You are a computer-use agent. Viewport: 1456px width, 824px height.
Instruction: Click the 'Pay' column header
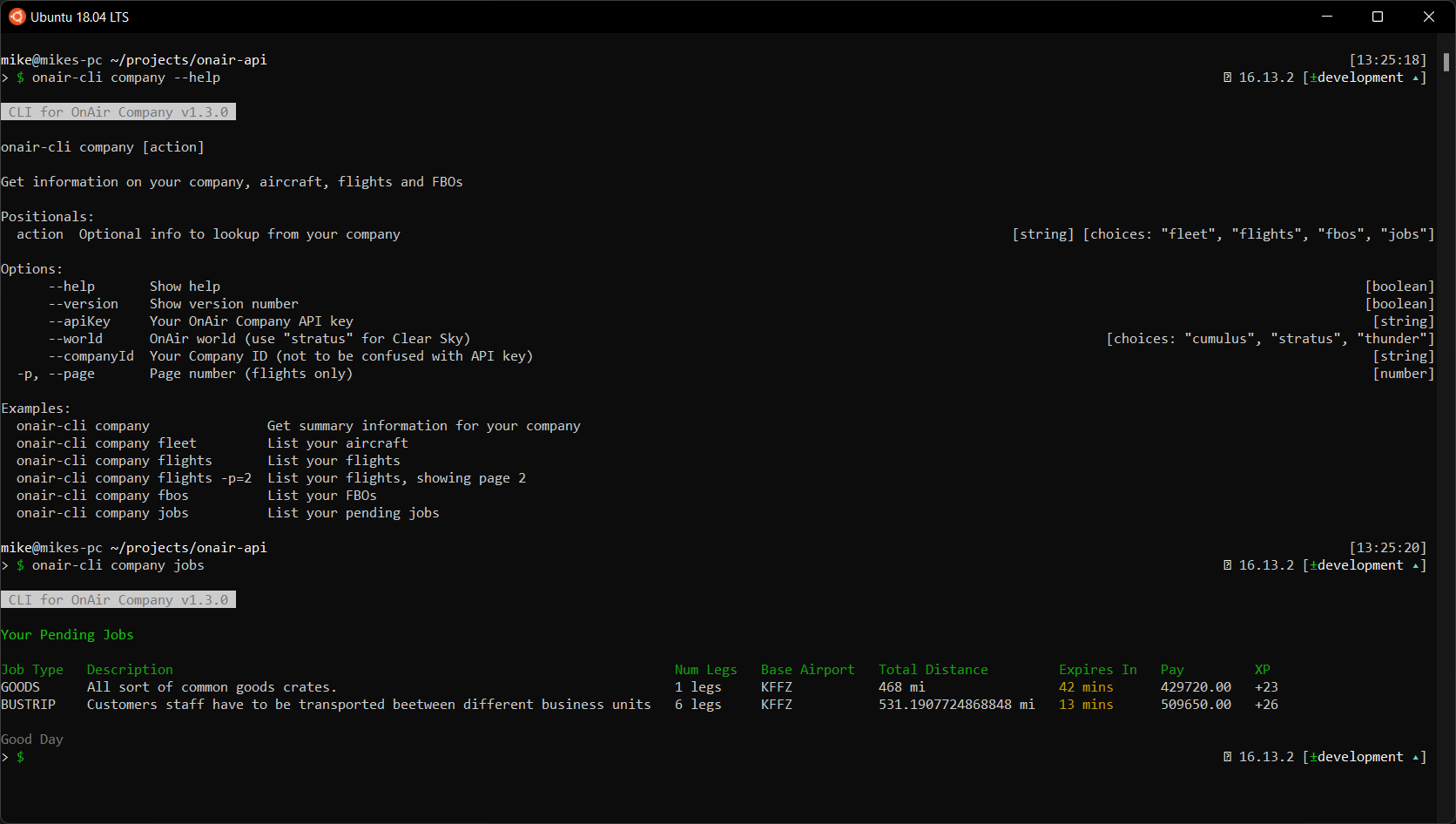click(1172, 670)
